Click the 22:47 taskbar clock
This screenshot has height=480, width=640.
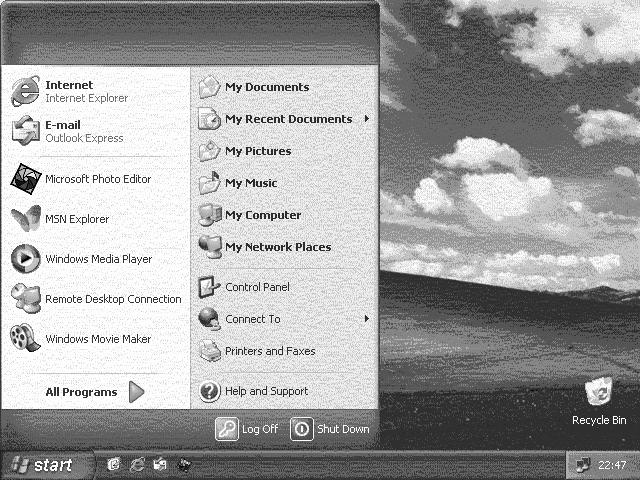click(x=612, y=465)
